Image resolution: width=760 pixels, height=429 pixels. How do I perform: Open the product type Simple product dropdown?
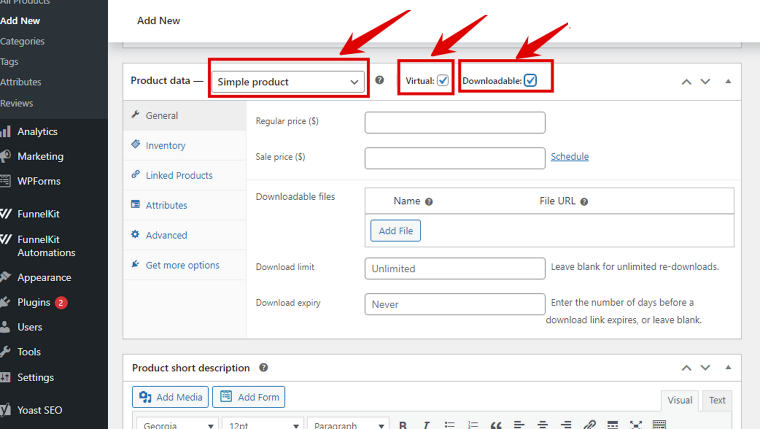point(288,82)
